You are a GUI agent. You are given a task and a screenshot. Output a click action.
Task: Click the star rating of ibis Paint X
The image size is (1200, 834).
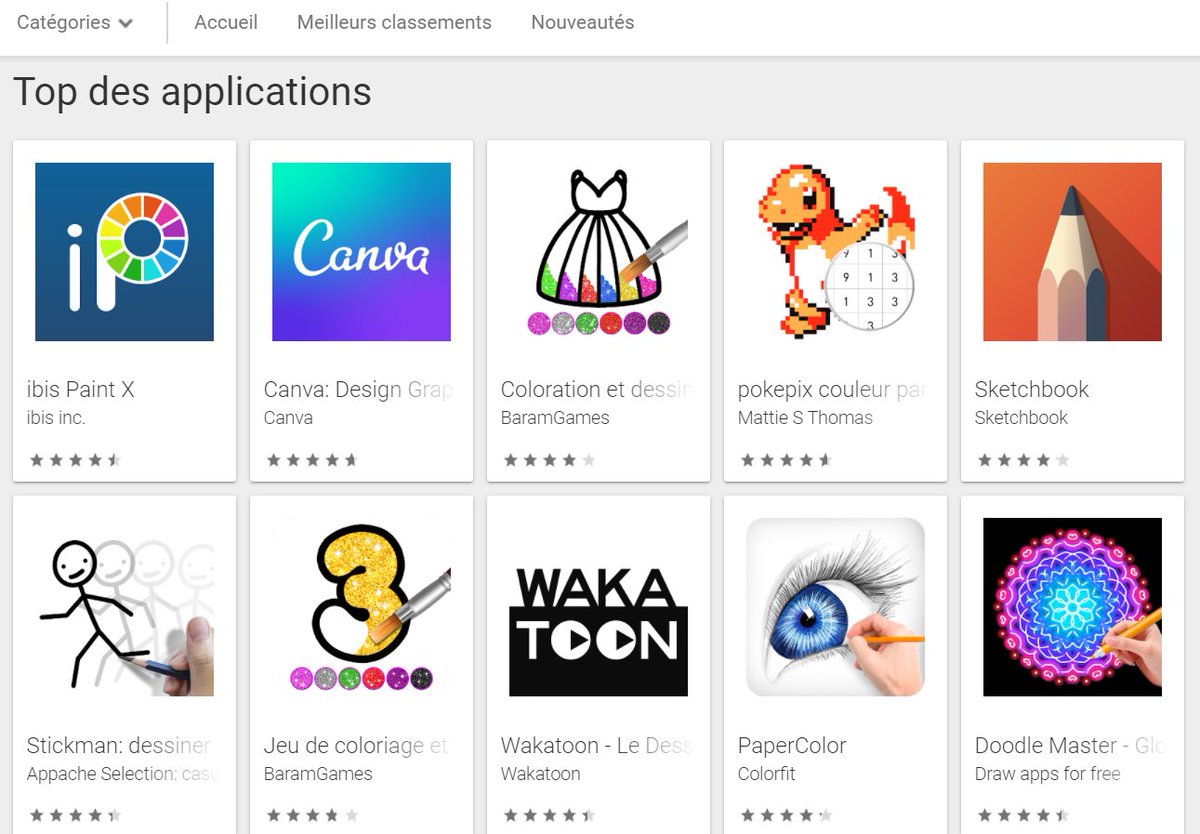(75, 461)
